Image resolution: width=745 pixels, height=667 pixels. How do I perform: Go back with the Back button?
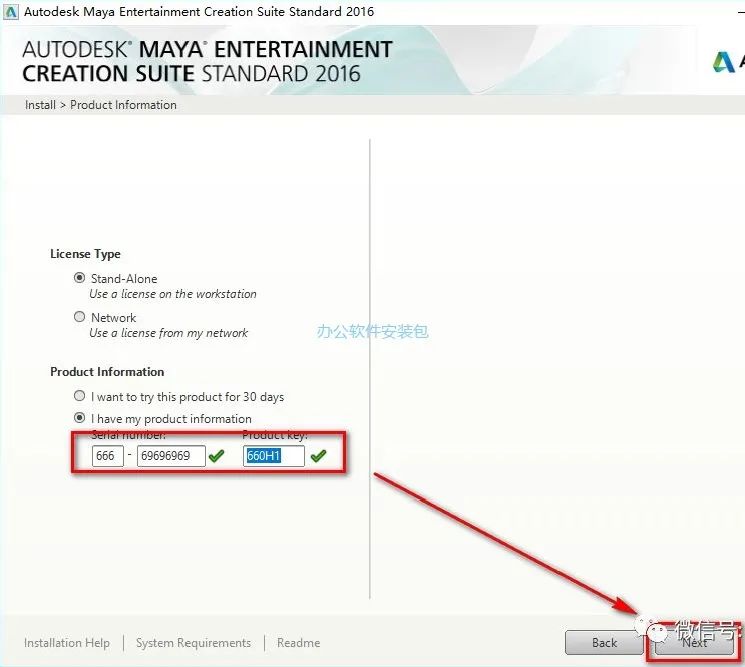coord(604,642)
